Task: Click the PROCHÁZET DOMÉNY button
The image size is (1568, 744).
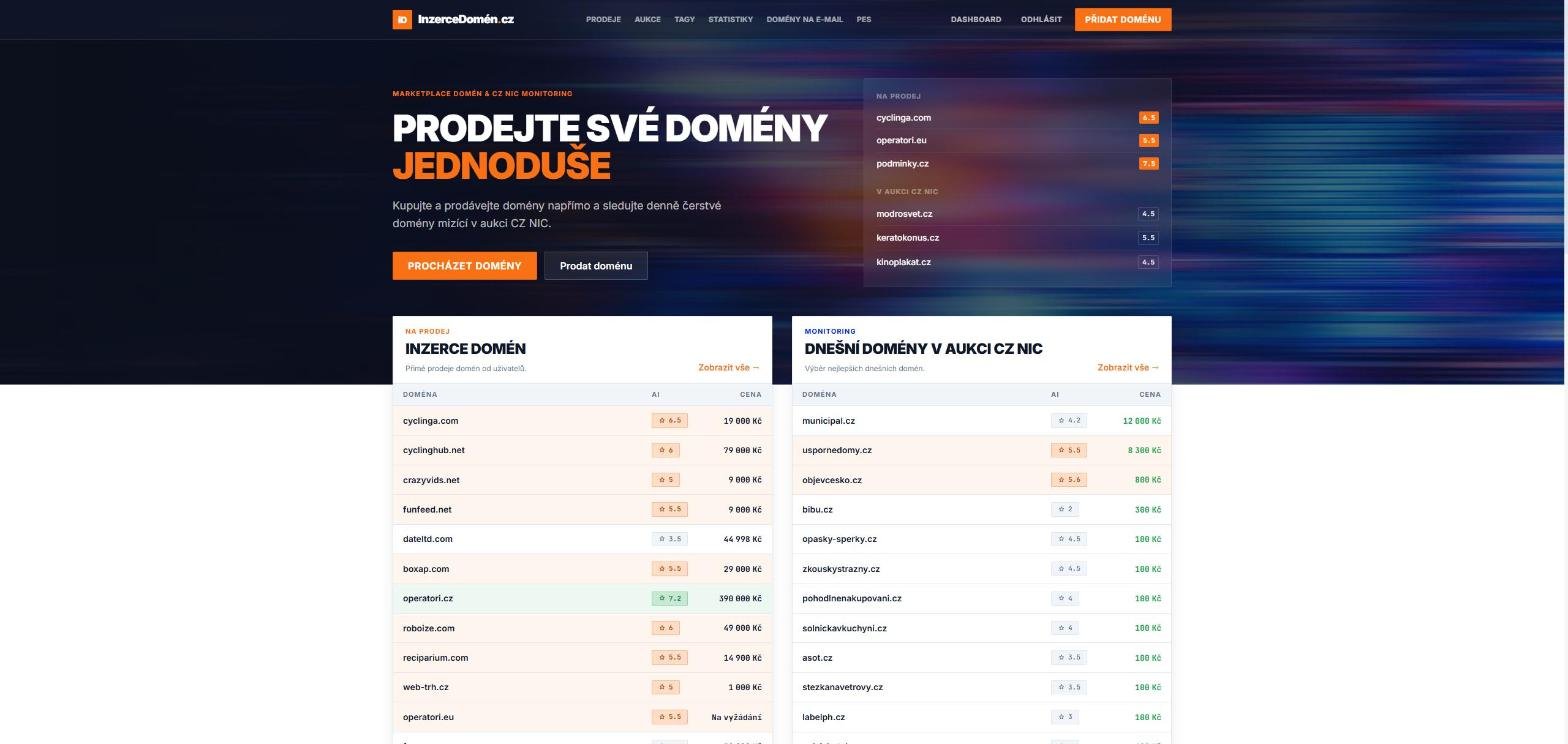Action: tap(464, 266)
